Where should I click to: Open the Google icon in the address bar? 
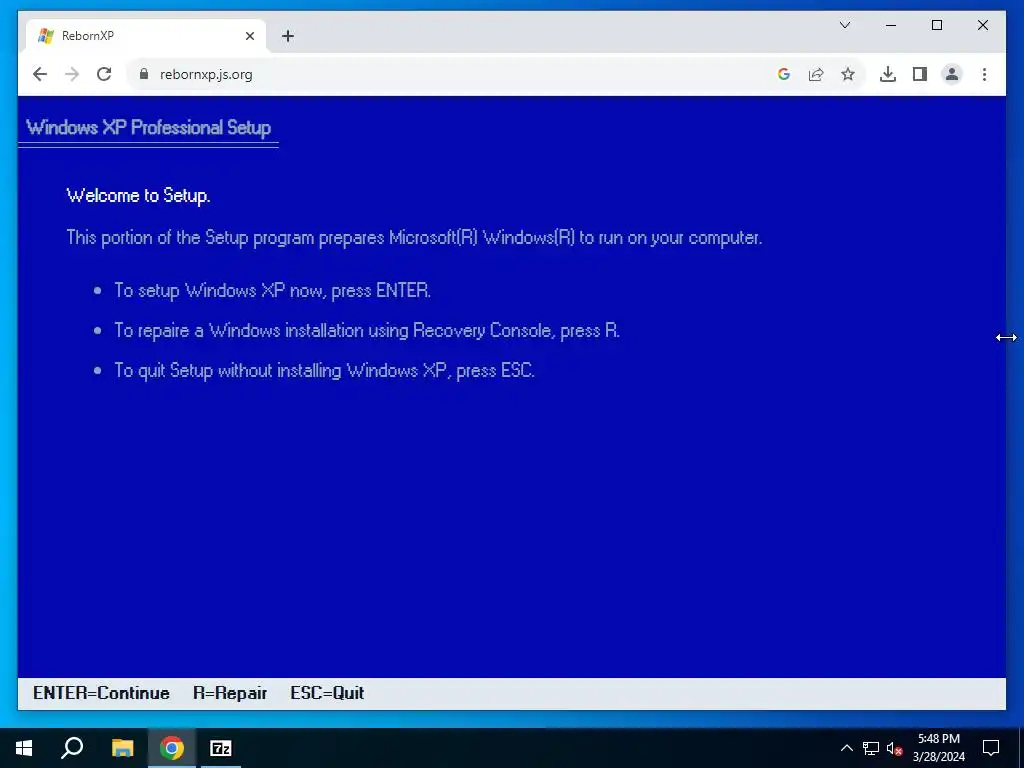point(784,74)
